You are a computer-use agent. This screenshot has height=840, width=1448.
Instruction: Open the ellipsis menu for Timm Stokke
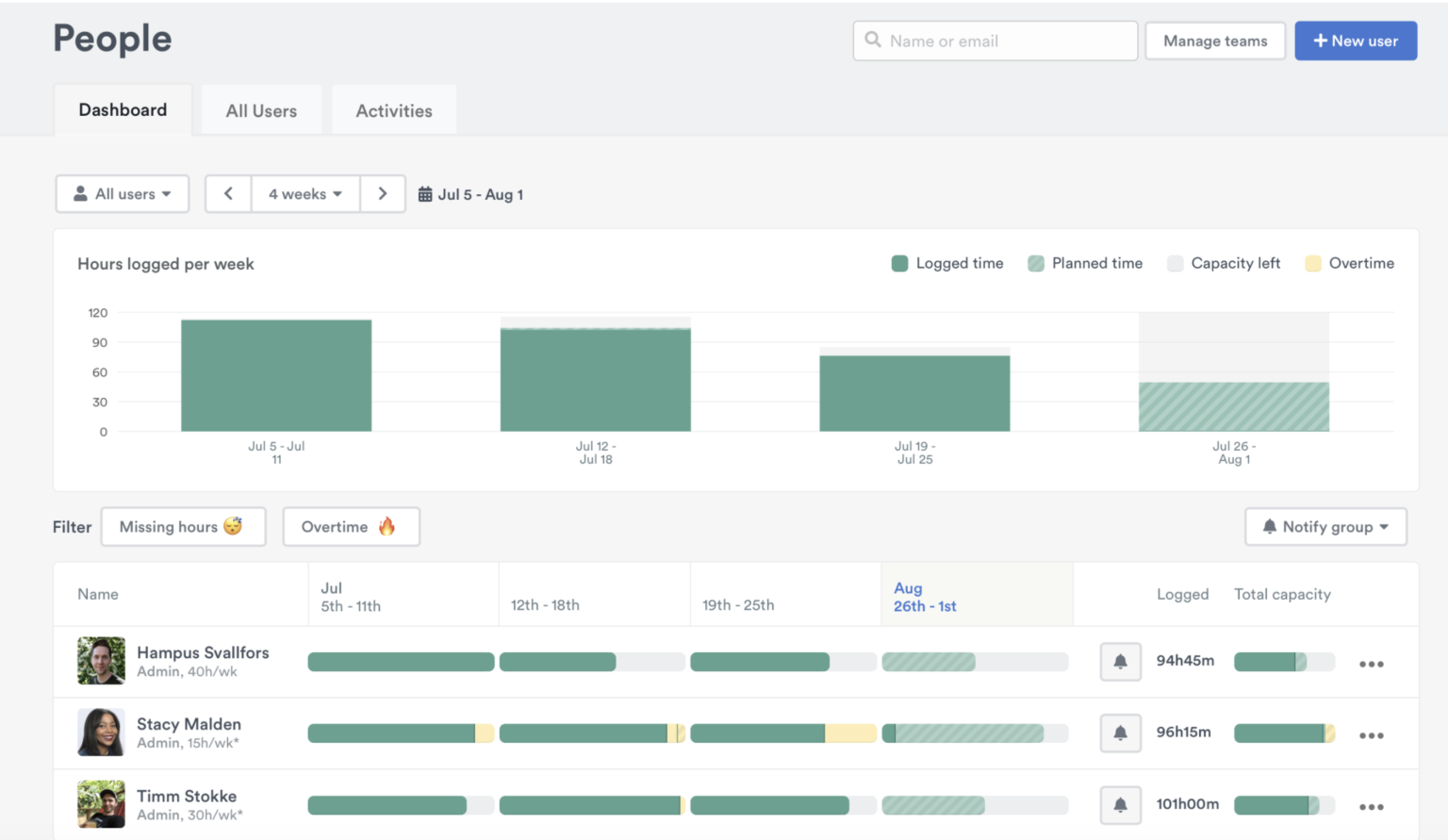[1372, 807]
